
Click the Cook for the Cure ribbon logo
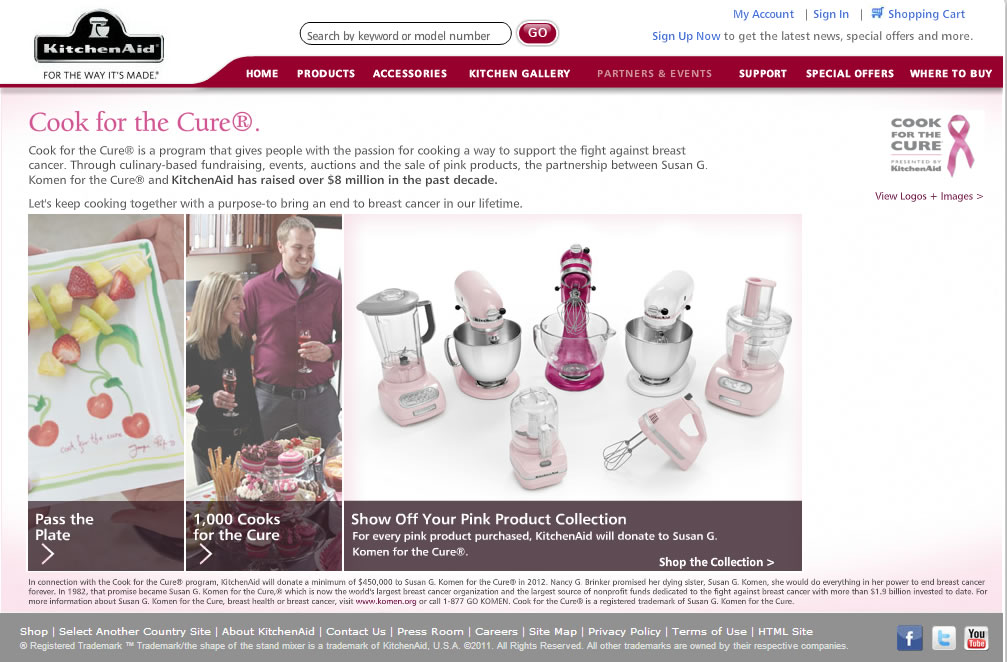point(932,146)
